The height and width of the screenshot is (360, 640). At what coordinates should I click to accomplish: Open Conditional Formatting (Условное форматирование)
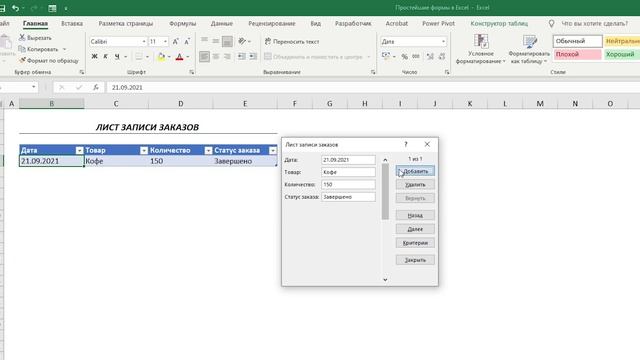[x=481, y=49]
